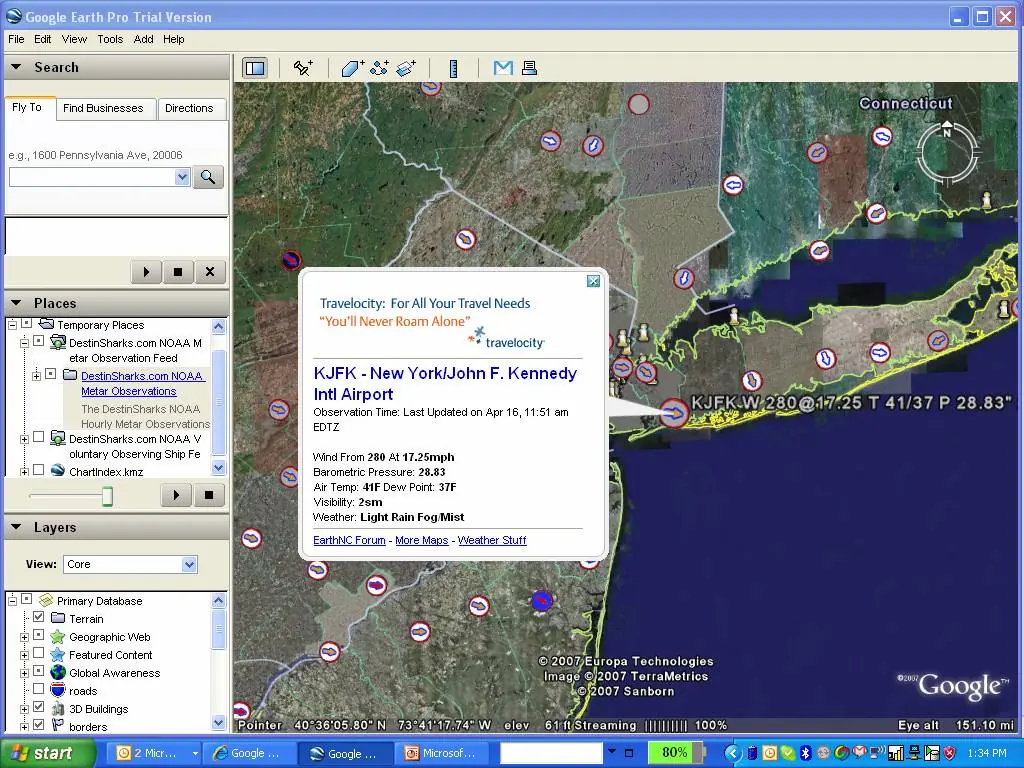This screenshot has width=1024, height=768.
Task: Follow the More Maps link
Action: click(x=422, y=540)
